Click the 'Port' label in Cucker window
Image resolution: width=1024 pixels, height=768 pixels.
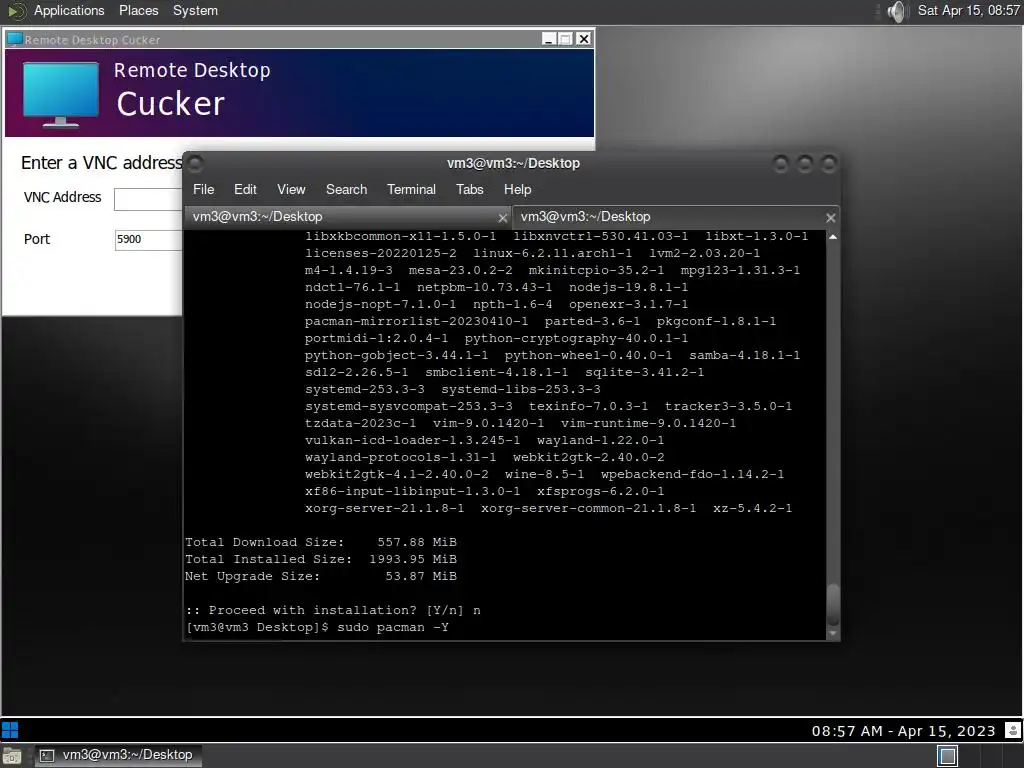click(37, 239)
